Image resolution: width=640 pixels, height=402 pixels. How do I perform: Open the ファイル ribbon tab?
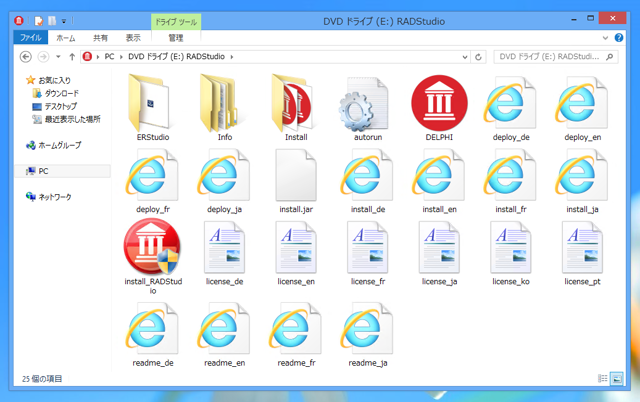[x=31, y=38]
